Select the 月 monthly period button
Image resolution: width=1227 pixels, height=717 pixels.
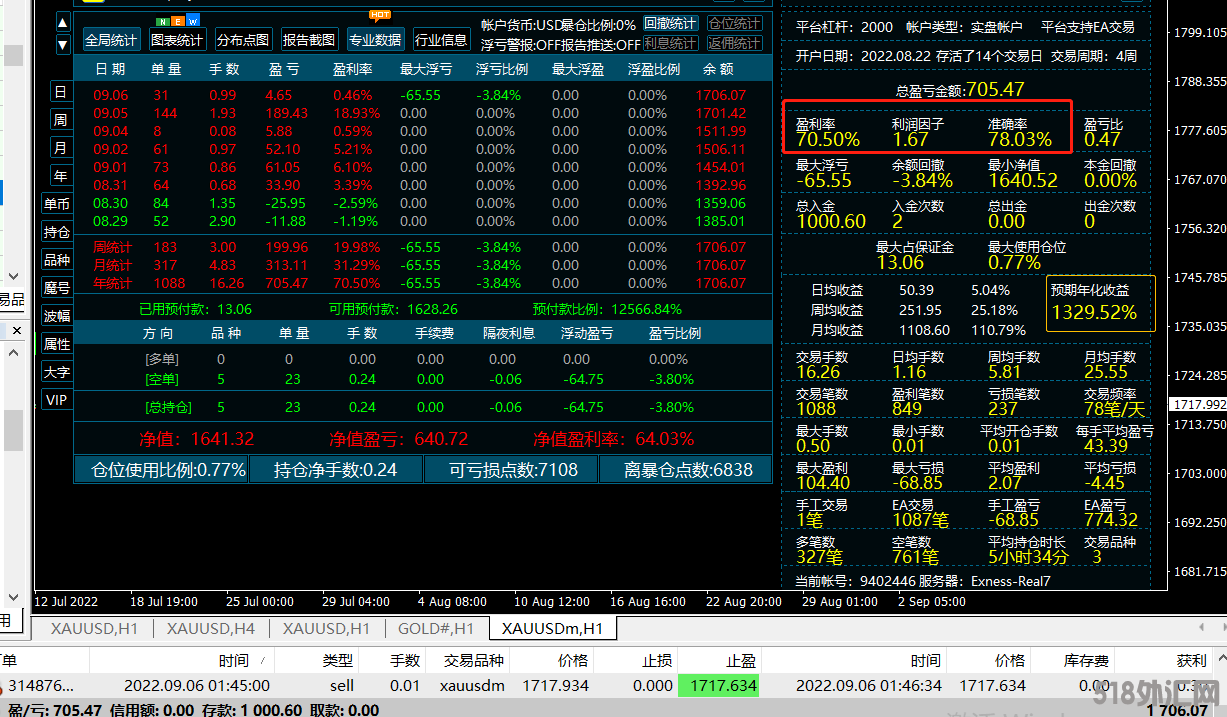(60, 148)
